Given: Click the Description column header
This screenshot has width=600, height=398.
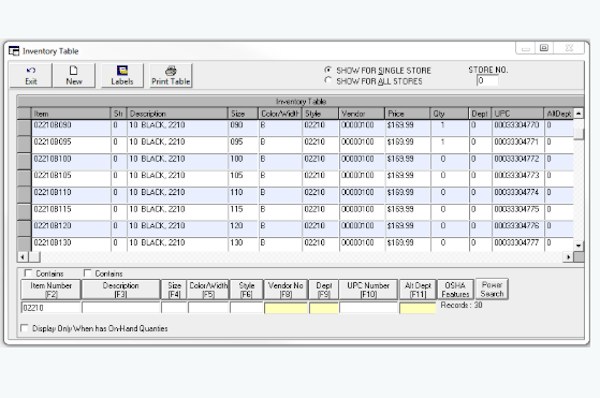Looking at the screenshot, I should (177, 114).
